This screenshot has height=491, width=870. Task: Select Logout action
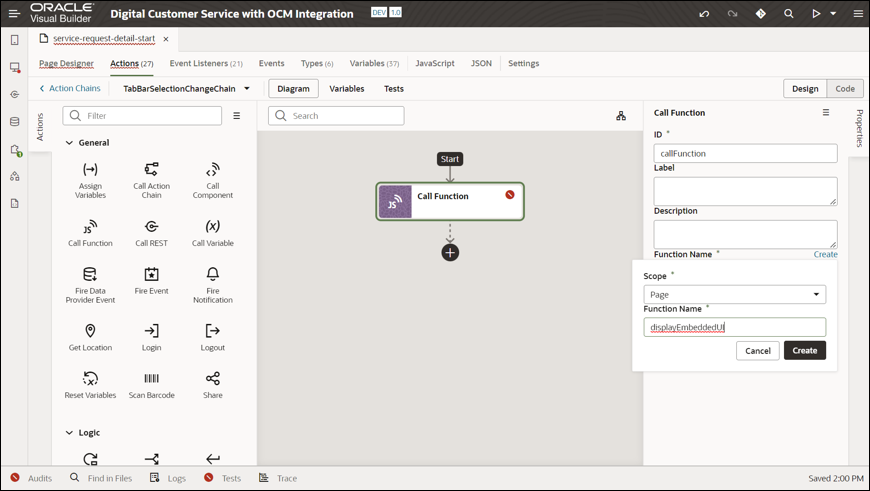[x=213, y=337]
